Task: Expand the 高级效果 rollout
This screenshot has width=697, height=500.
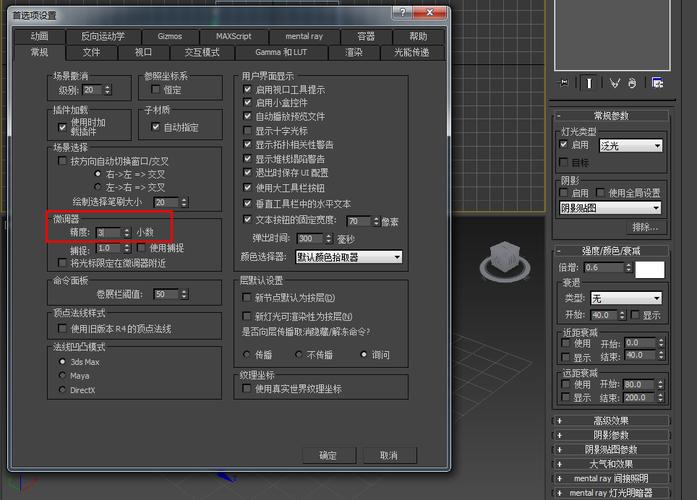Action: point(611,420)
